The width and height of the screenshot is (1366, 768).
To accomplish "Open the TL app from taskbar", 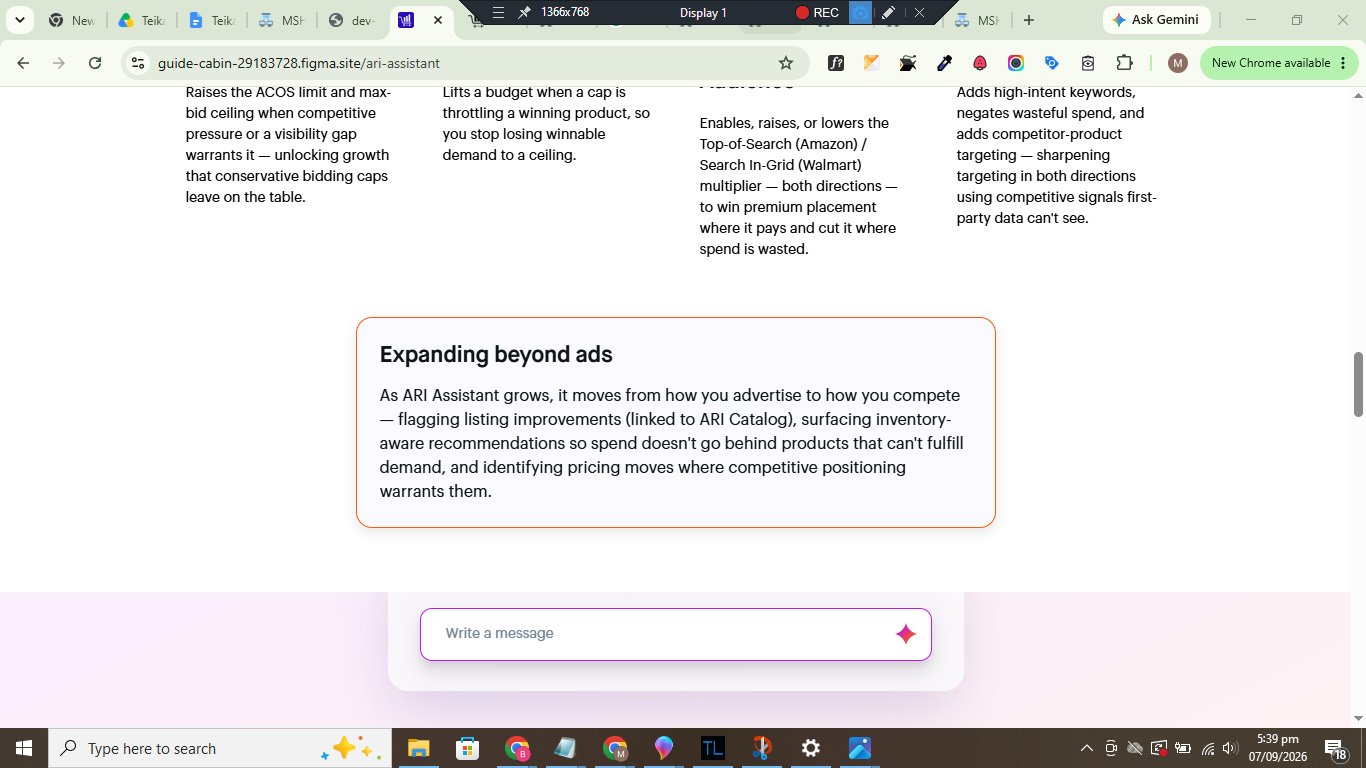I will coord(713,748).
